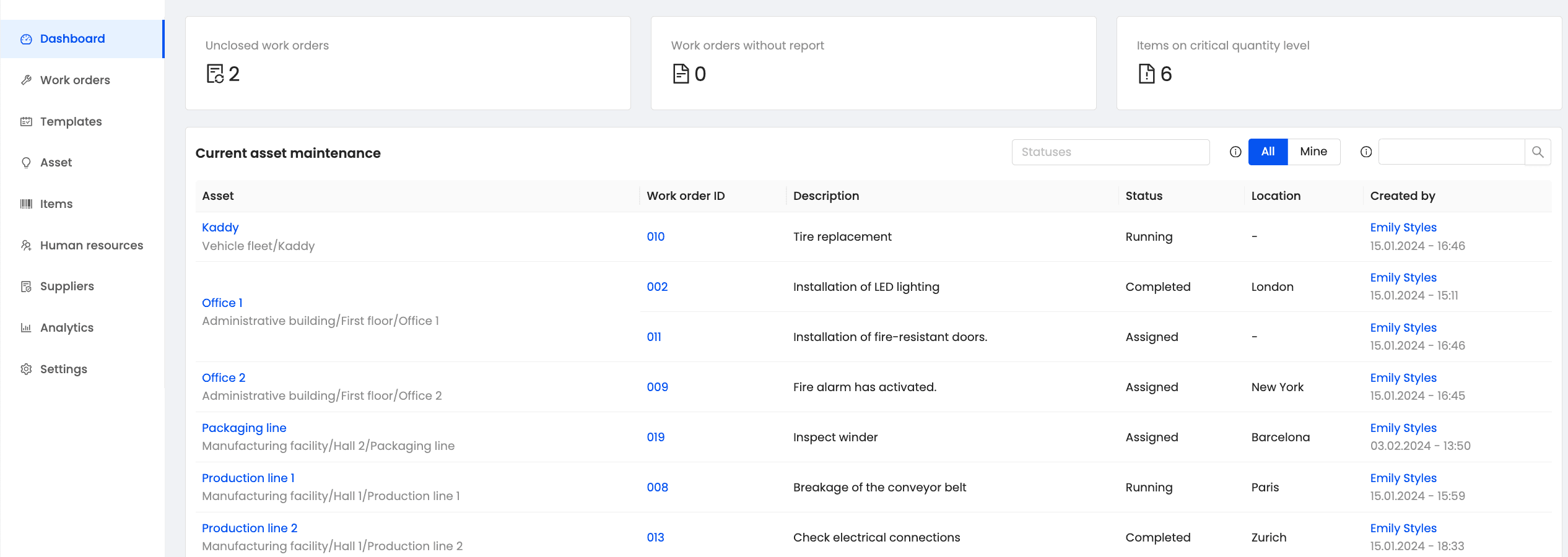Go to Human resources section
Screen dimensions: 1568x557
pos(91,246)
